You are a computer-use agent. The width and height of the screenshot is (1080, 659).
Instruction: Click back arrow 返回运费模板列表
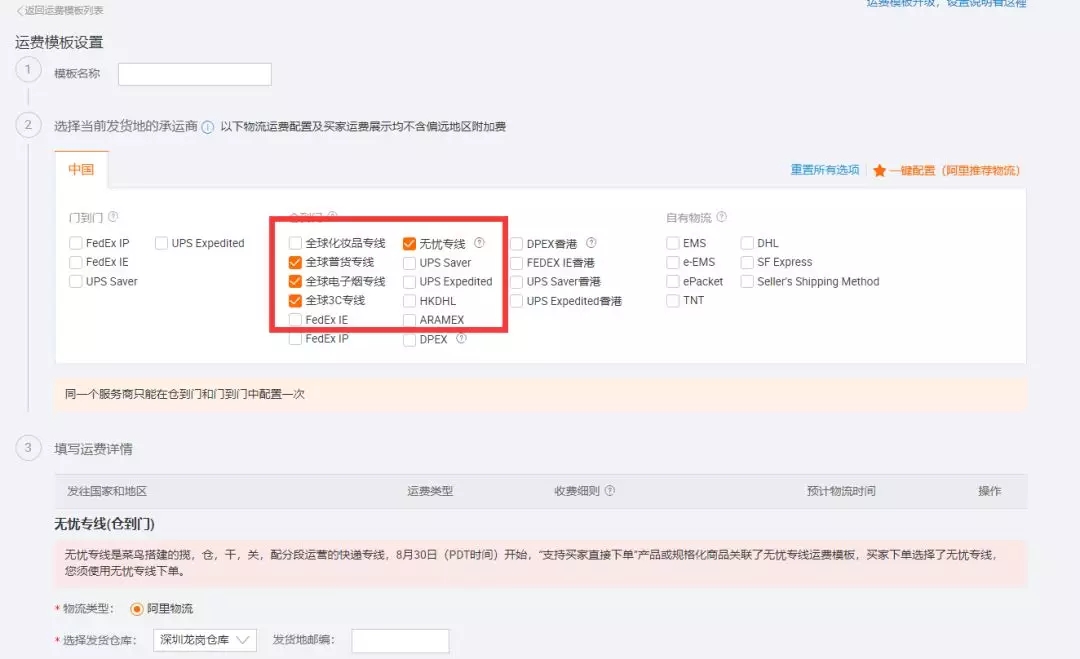(19, 10)
